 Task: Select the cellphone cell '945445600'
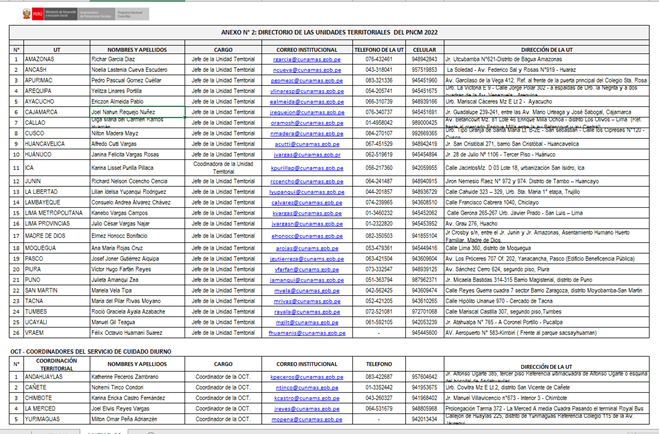point(424,333)
